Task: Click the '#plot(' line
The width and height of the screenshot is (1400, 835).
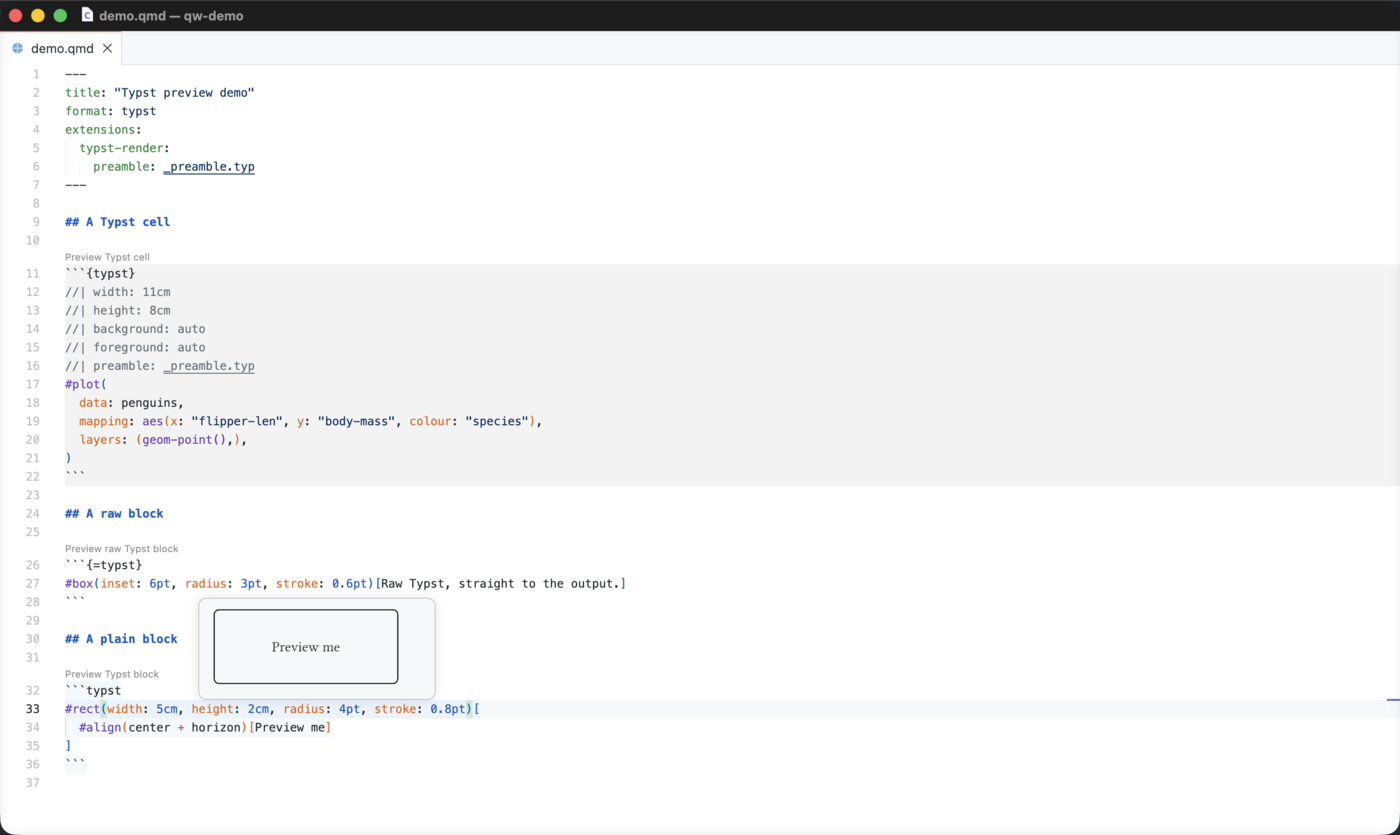Action: tap(86, 384)
